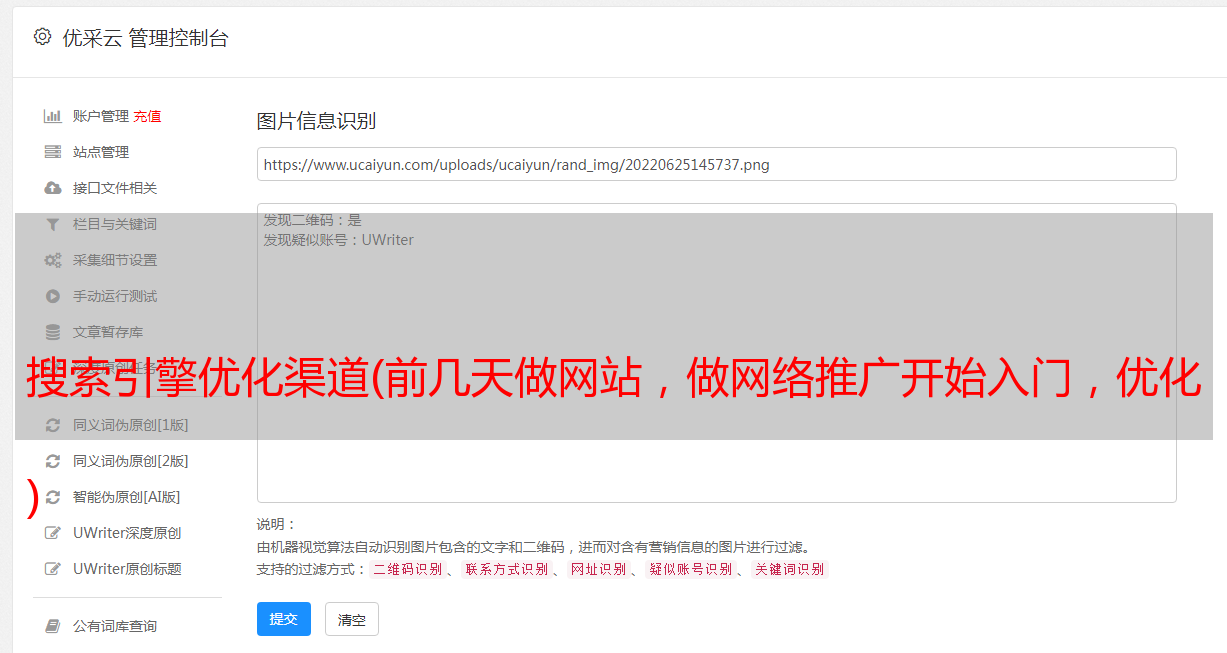The width and height of the screenshot is (1227, 653).
Task: Open 账户管理 in the sidebar
Action: tap(101, 116)
